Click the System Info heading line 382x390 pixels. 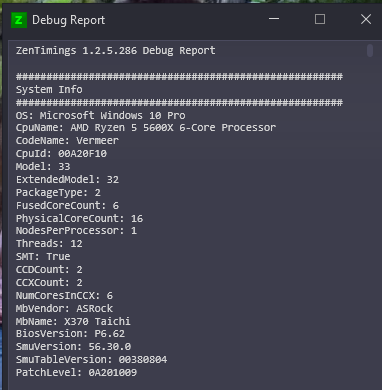click(49, 90)
